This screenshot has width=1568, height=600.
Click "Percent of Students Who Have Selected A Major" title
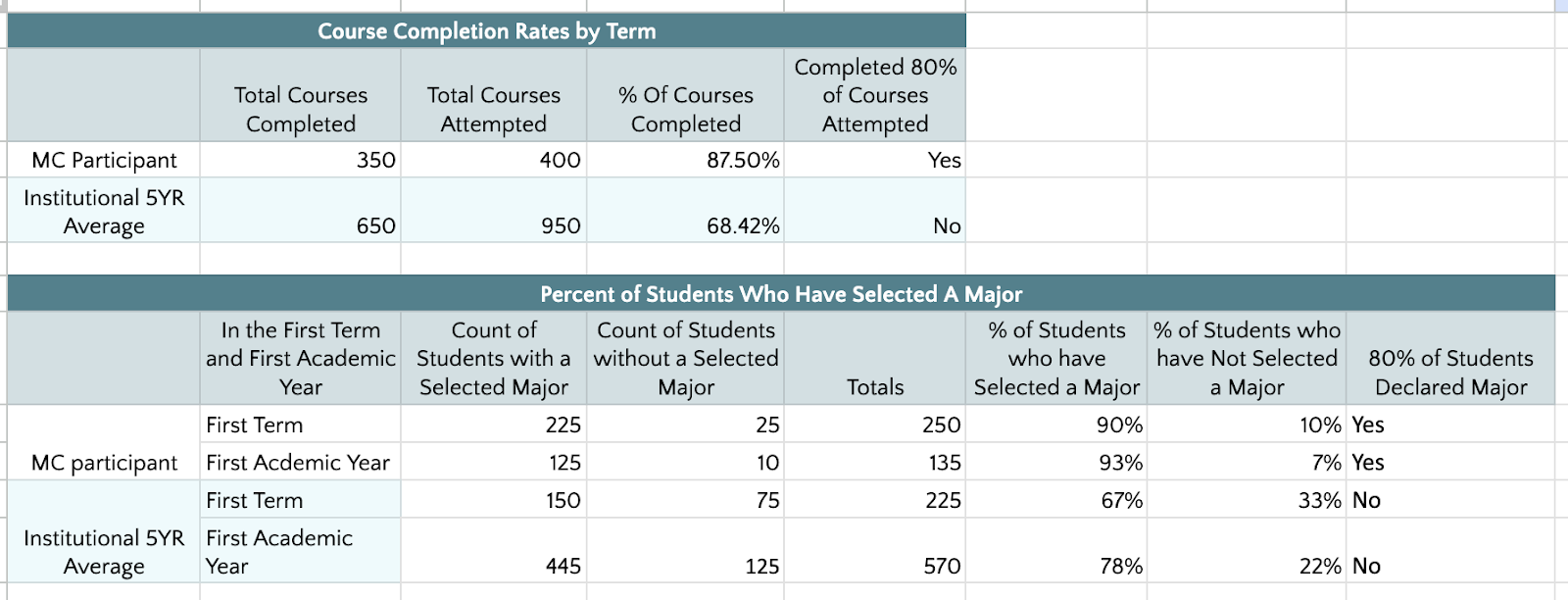click(781, 294)
